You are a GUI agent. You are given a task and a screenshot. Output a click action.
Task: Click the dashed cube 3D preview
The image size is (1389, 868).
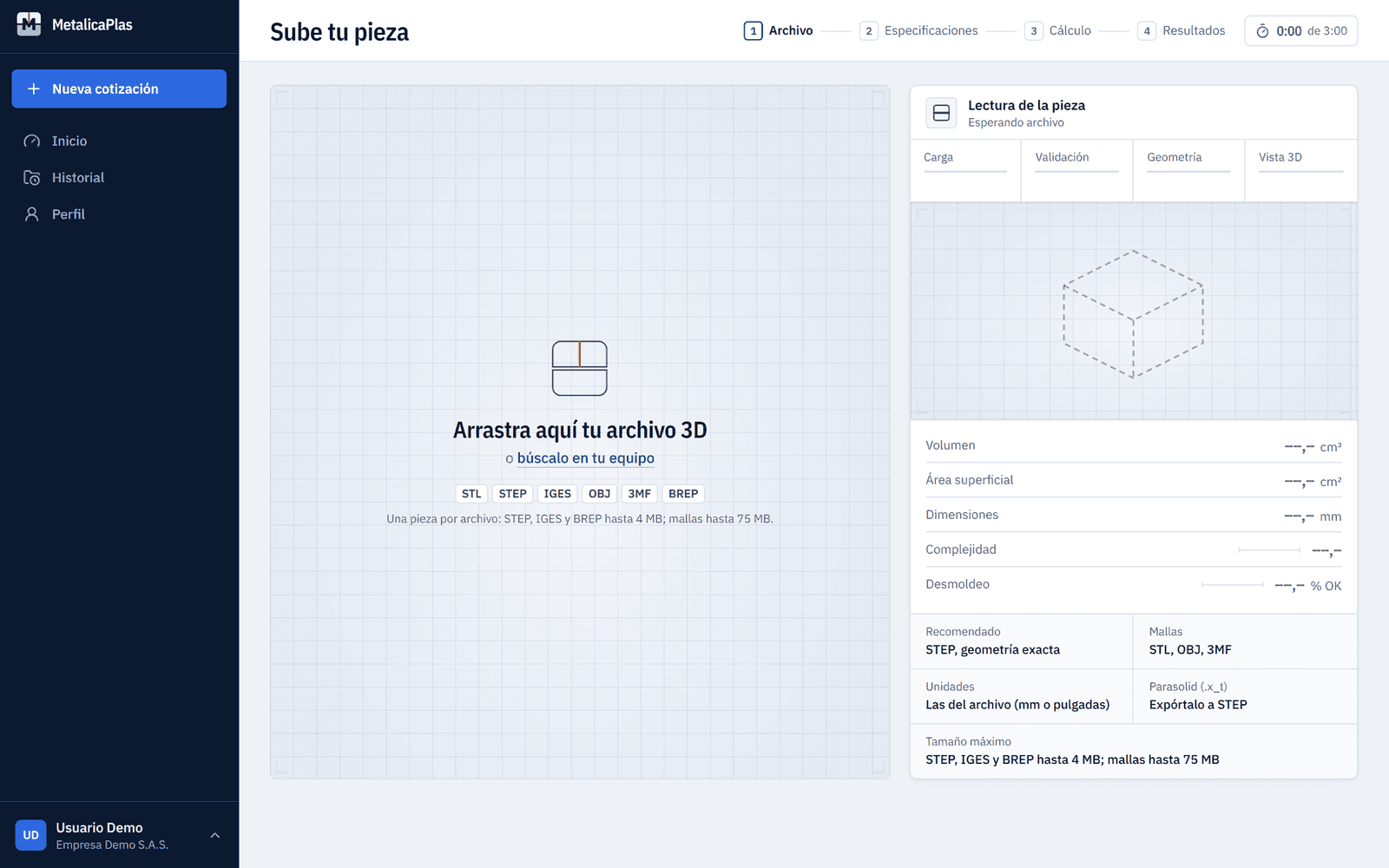coord(1133,313)
